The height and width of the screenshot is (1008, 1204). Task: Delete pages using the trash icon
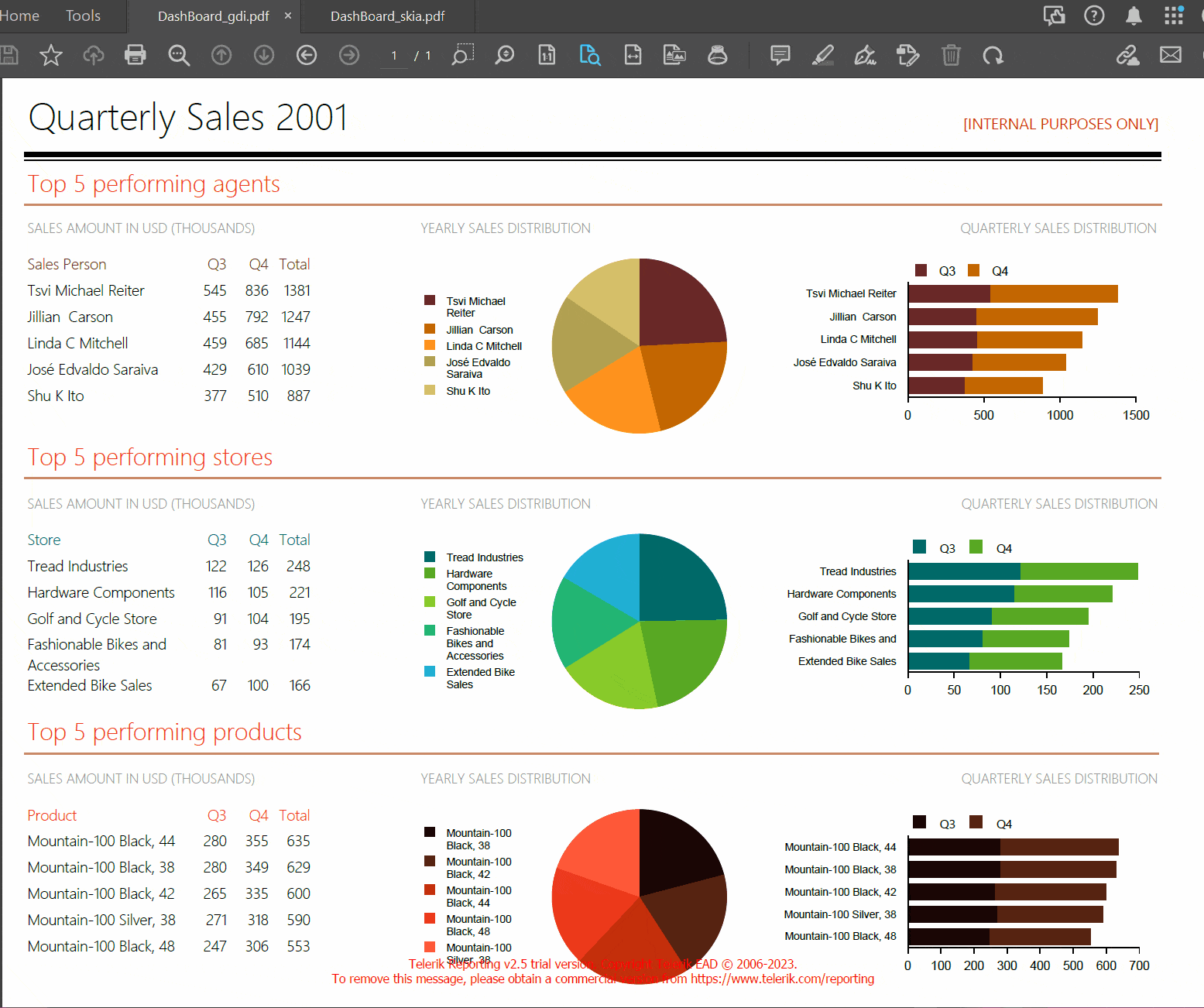click(952, 55)
